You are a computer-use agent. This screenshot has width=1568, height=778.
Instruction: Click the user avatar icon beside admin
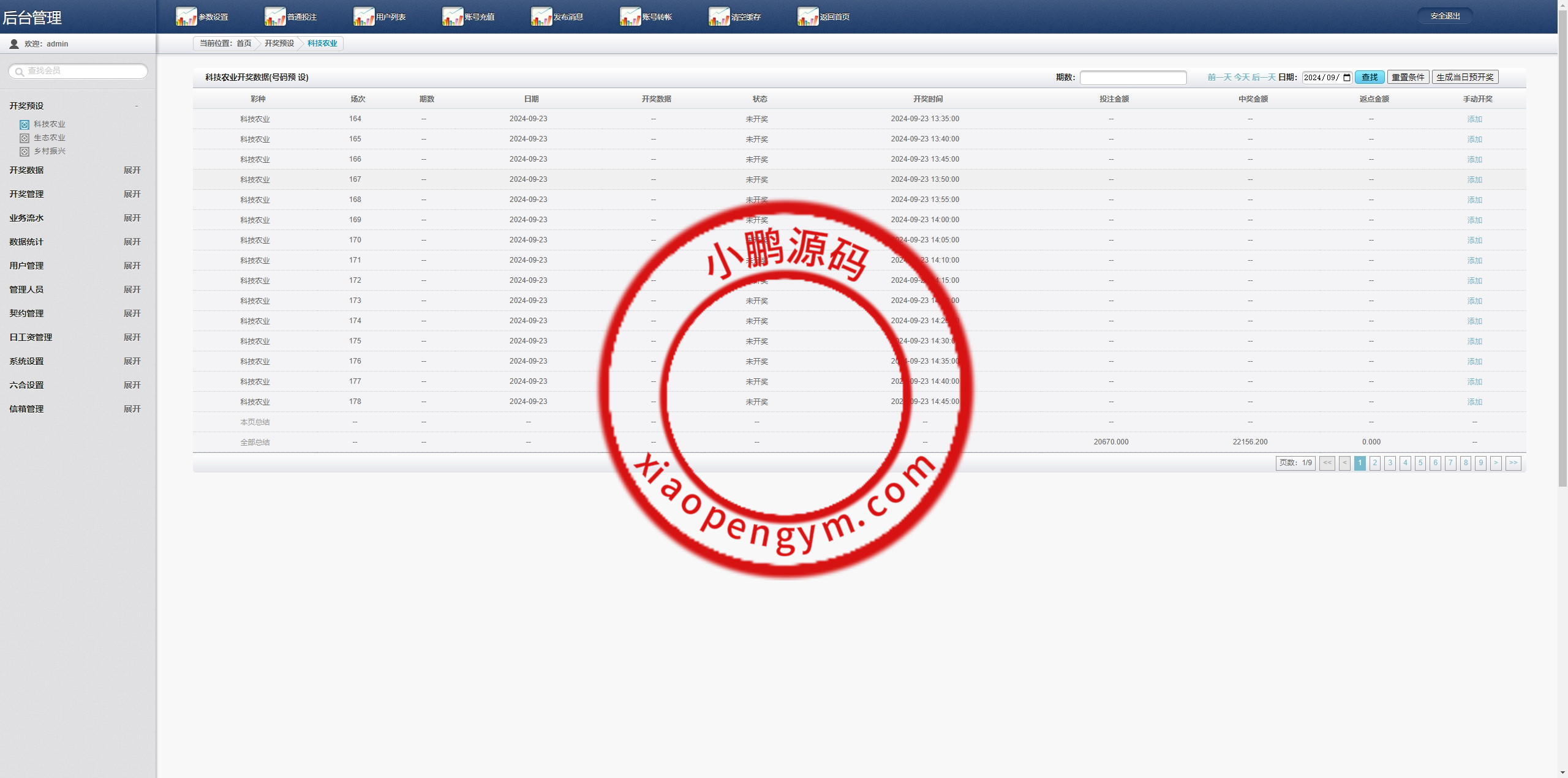click(14, 44)
